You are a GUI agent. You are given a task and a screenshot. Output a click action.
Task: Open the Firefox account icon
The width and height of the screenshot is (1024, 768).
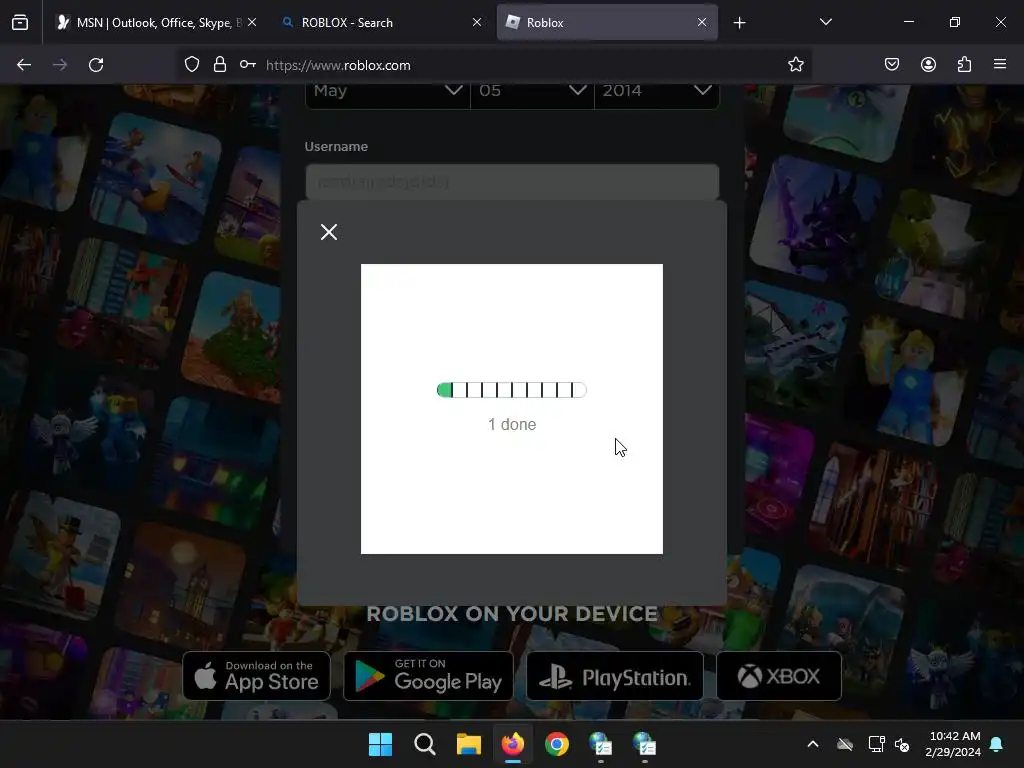pyautogui.click(x=928, y=65)
